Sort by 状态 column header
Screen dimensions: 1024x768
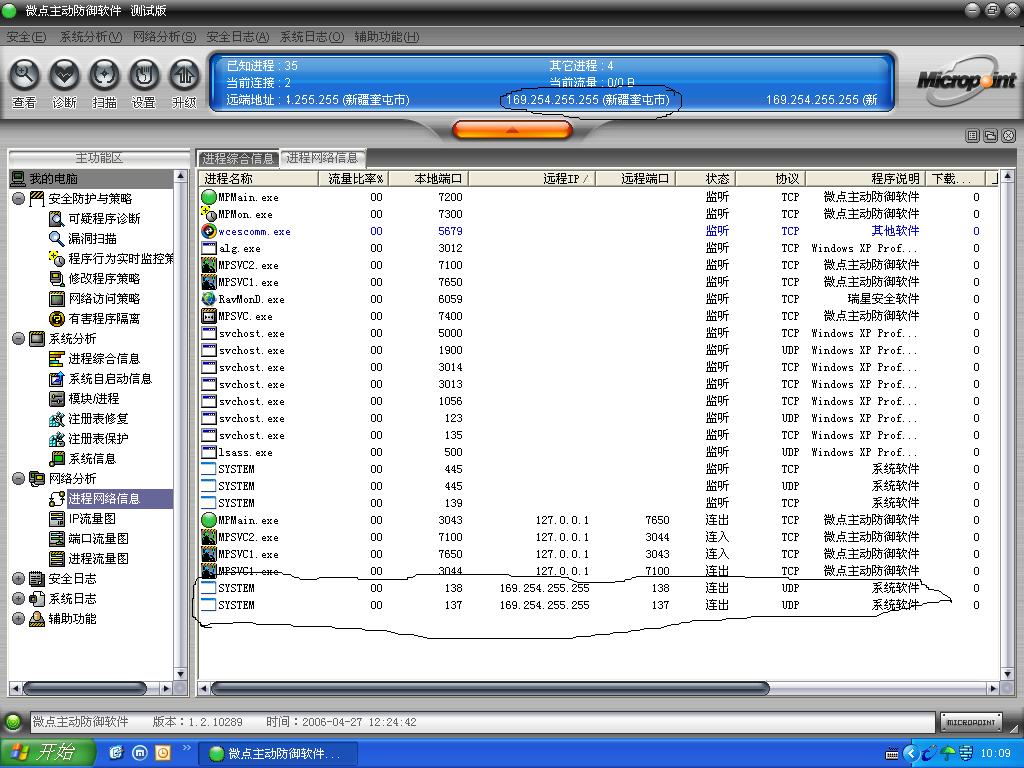coord(706,178)
